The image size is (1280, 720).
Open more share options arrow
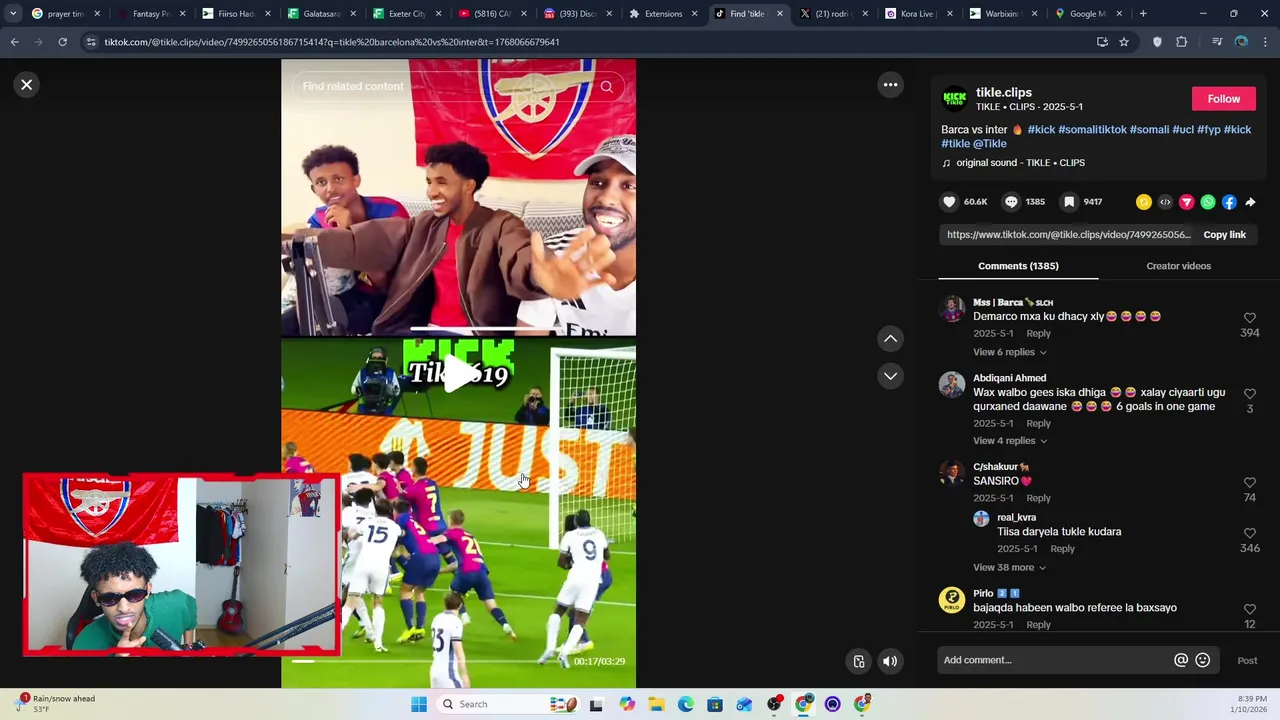click(x=1250, y=202)
